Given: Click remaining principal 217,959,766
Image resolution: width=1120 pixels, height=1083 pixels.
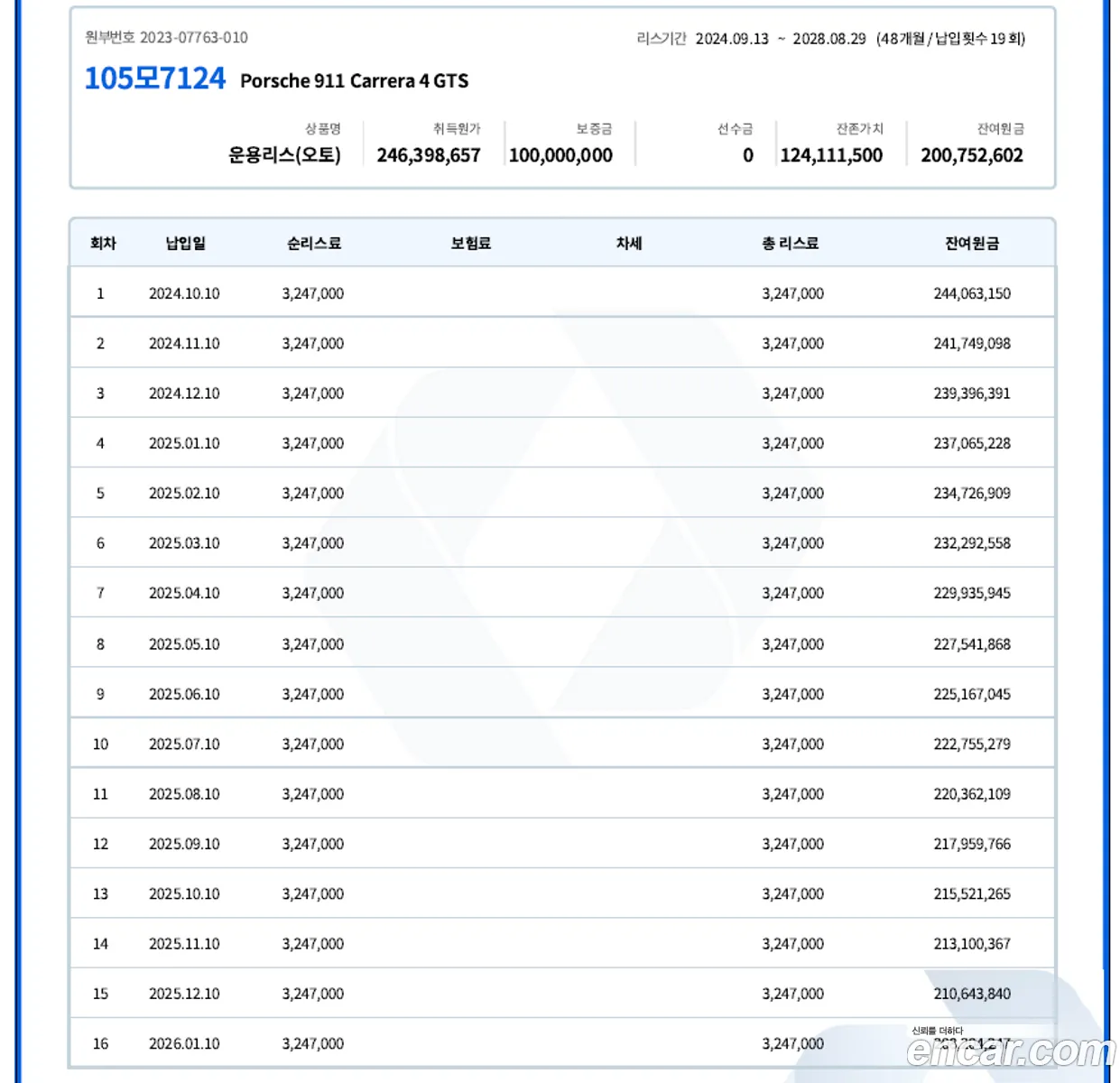Looking at the screenshot, I should pyautogui.click(x=972, y=844).
